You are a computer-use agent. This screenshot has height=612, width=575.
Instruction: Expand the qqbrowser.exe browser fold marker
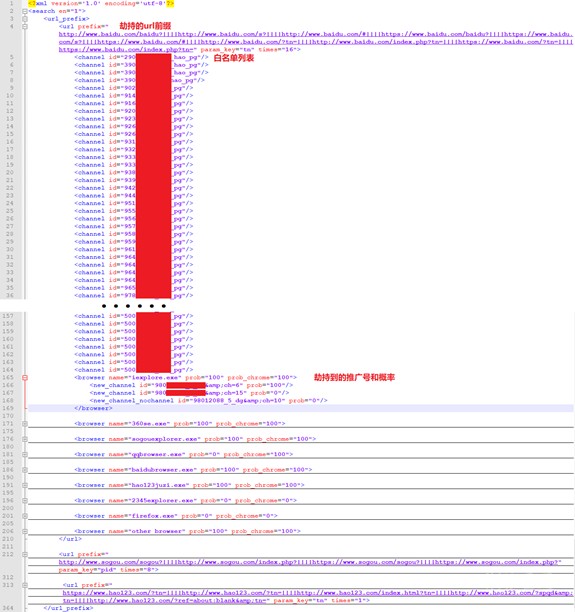(25, 454)
